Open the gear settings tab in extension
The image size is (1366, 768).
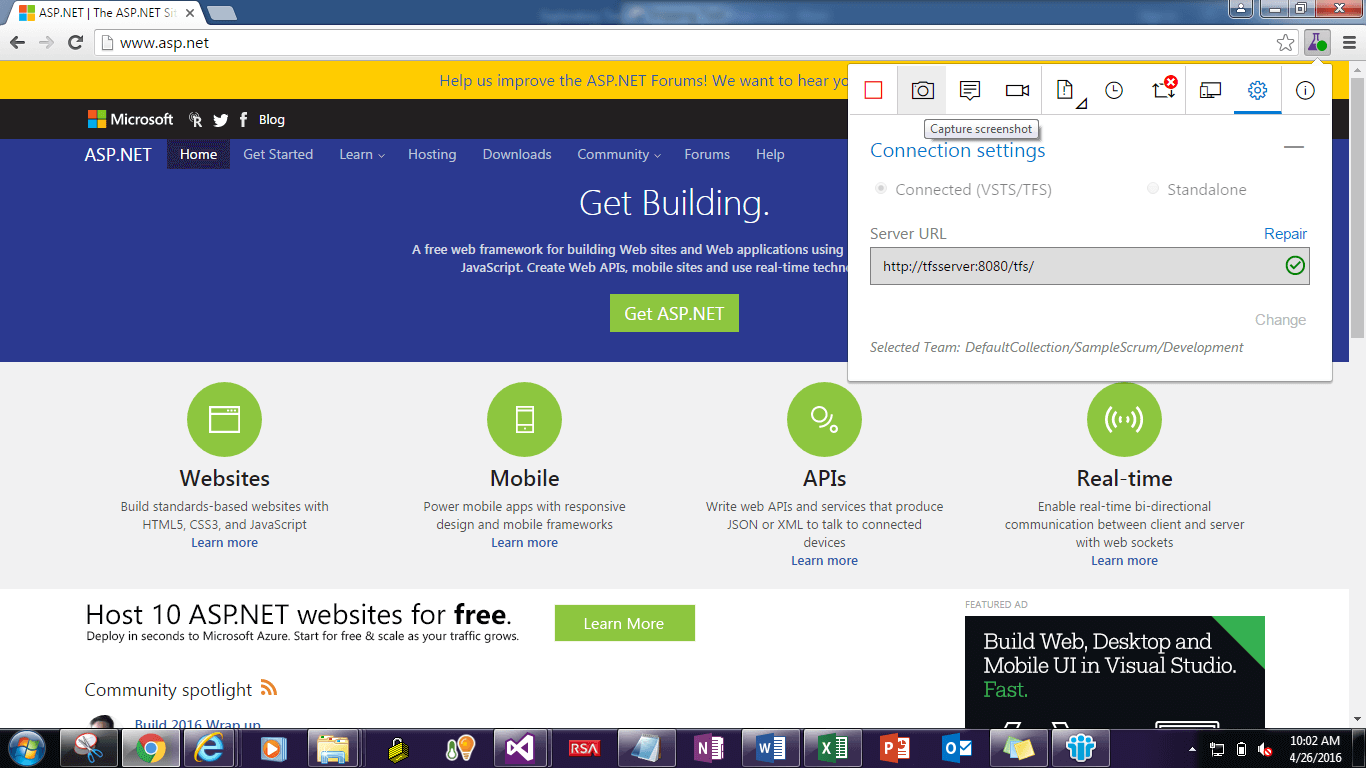1258,91
